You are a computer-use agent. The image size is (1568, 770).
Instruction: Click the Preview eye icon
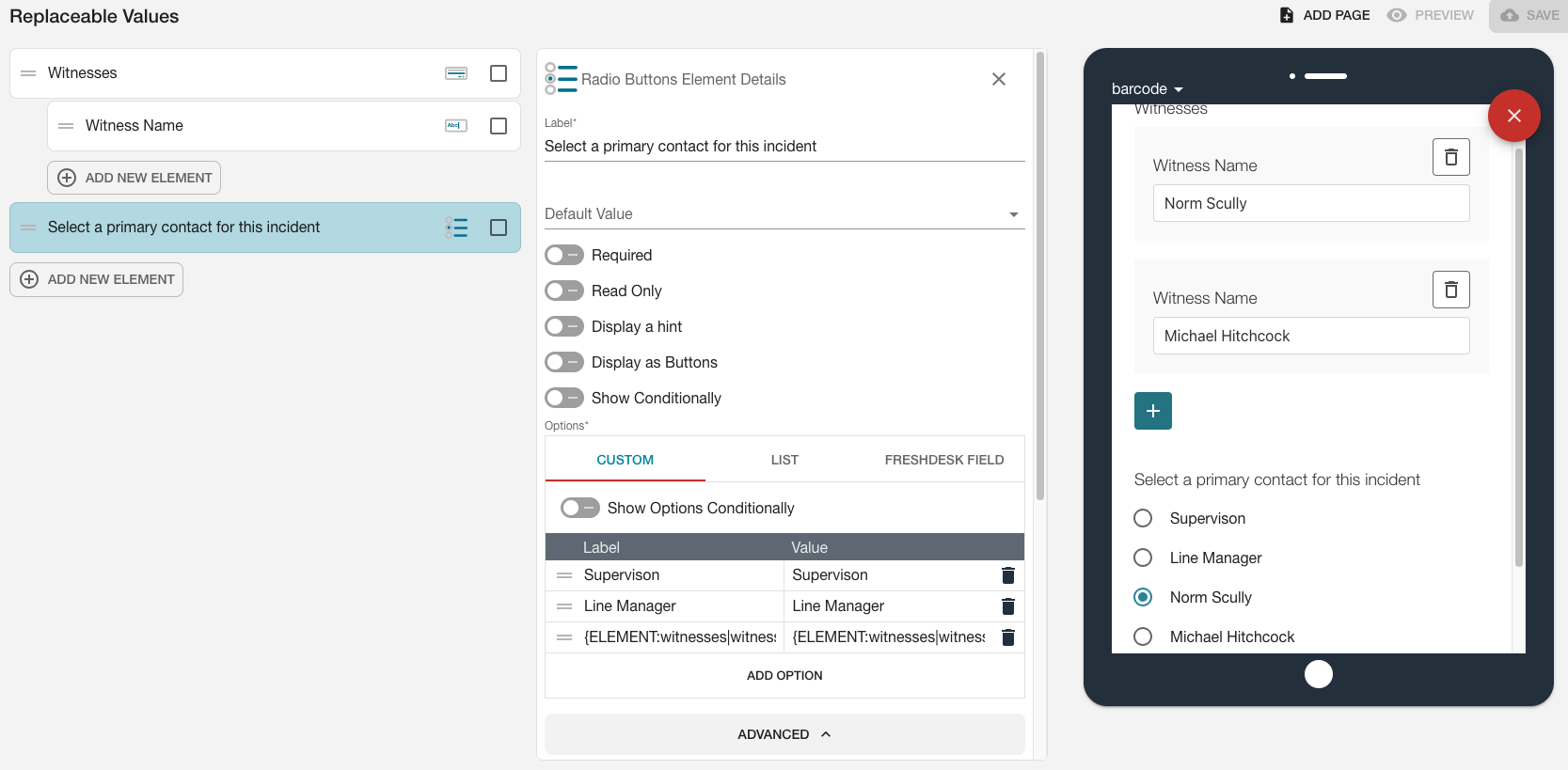[x=1397, y=15]
